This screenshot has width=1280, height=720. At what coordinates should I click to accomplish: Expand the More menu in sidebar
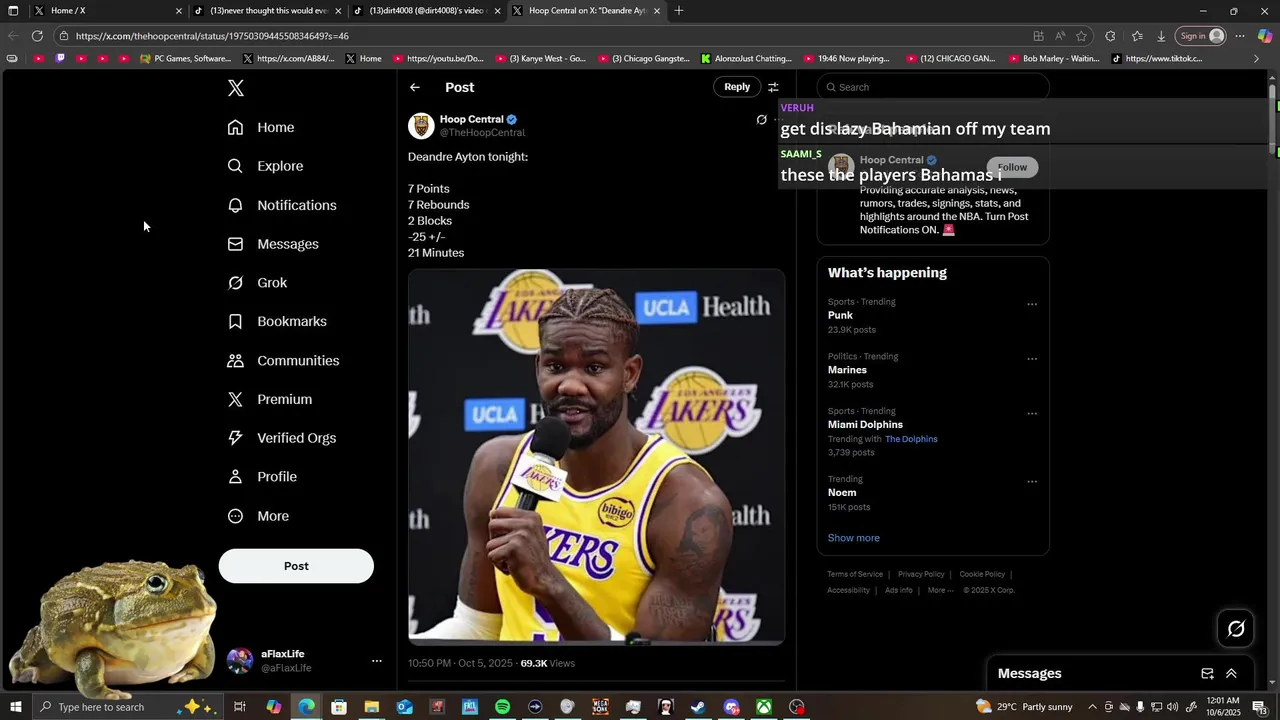pyautogui.click(x=258, y=516)
